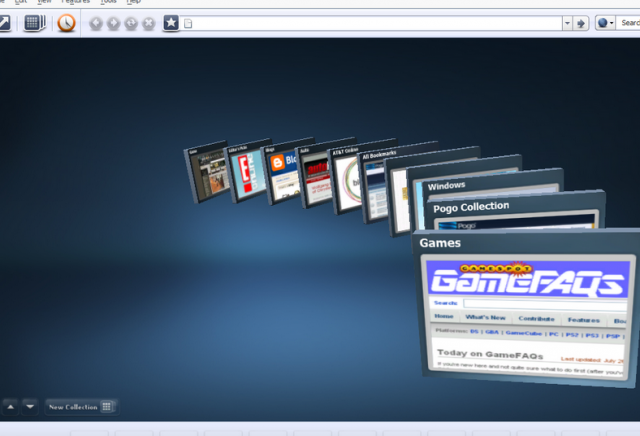Open the Features menu
The image size is (640, 436).
[x=76, y=2]
